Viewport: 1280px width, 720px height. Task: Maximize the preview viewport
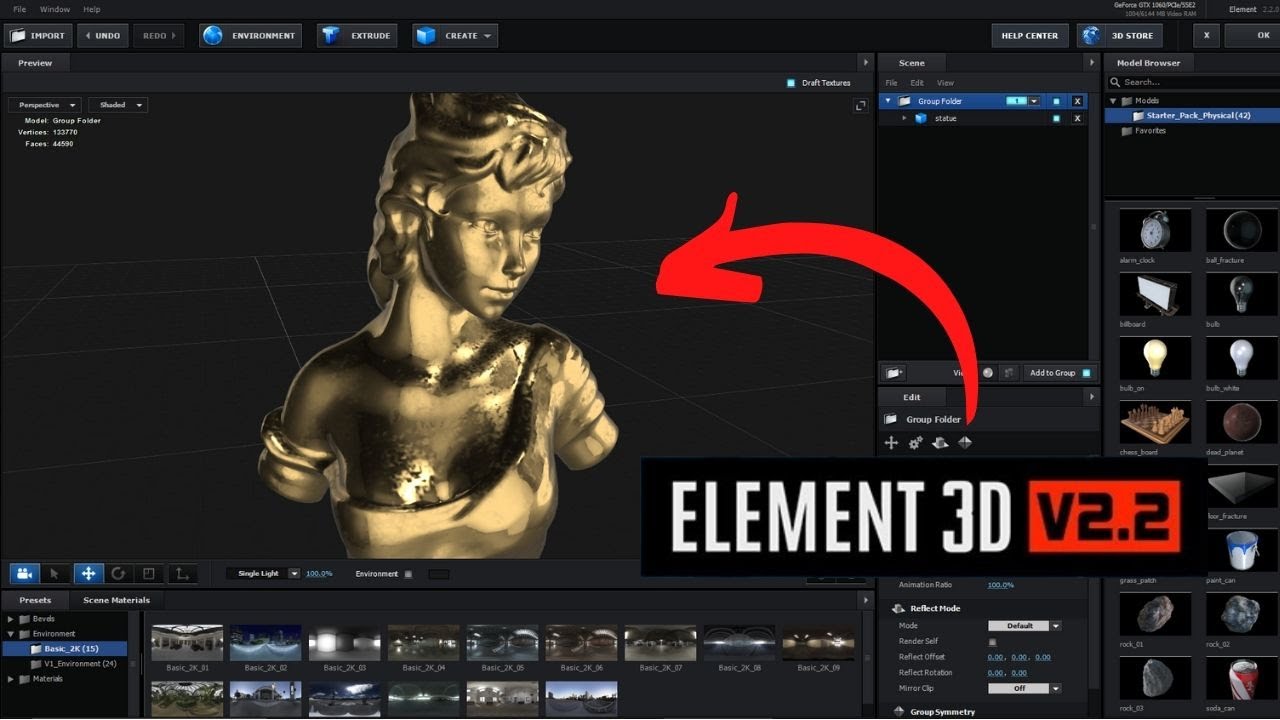coord(860,105)
